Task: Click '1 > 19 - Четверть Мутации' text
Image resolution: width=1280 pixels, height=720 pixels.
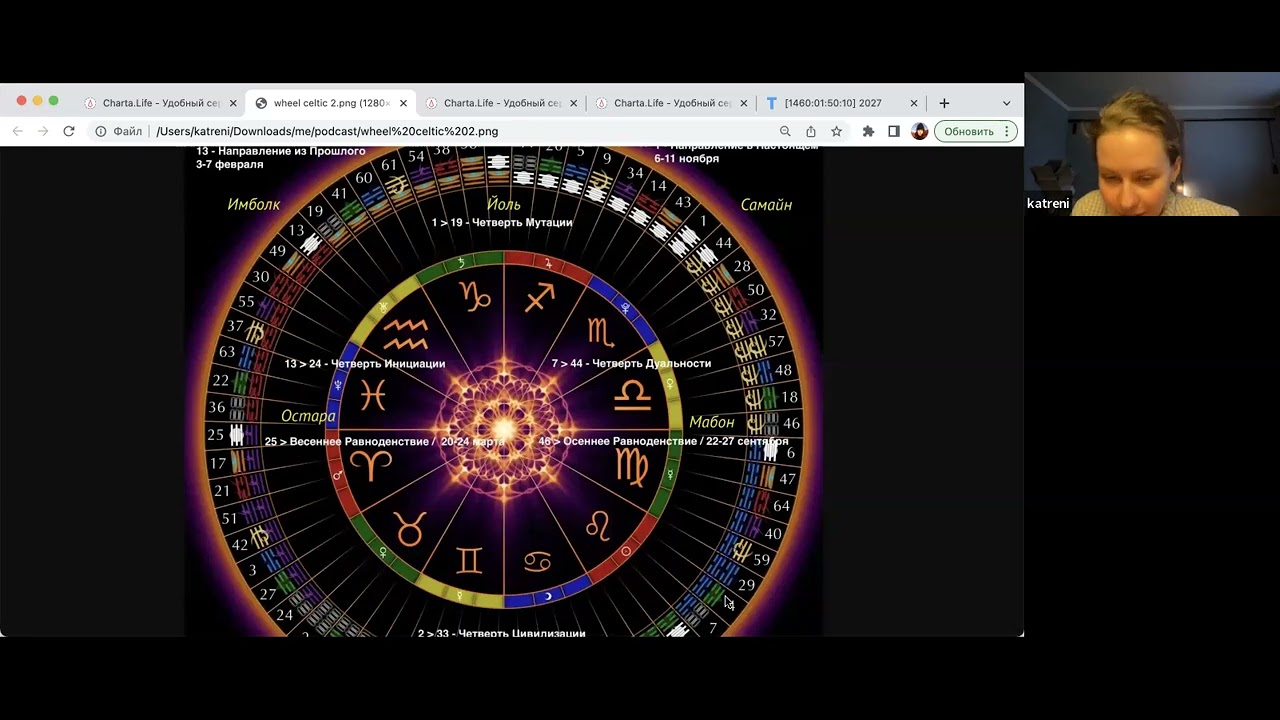Action: coord(502,222)
